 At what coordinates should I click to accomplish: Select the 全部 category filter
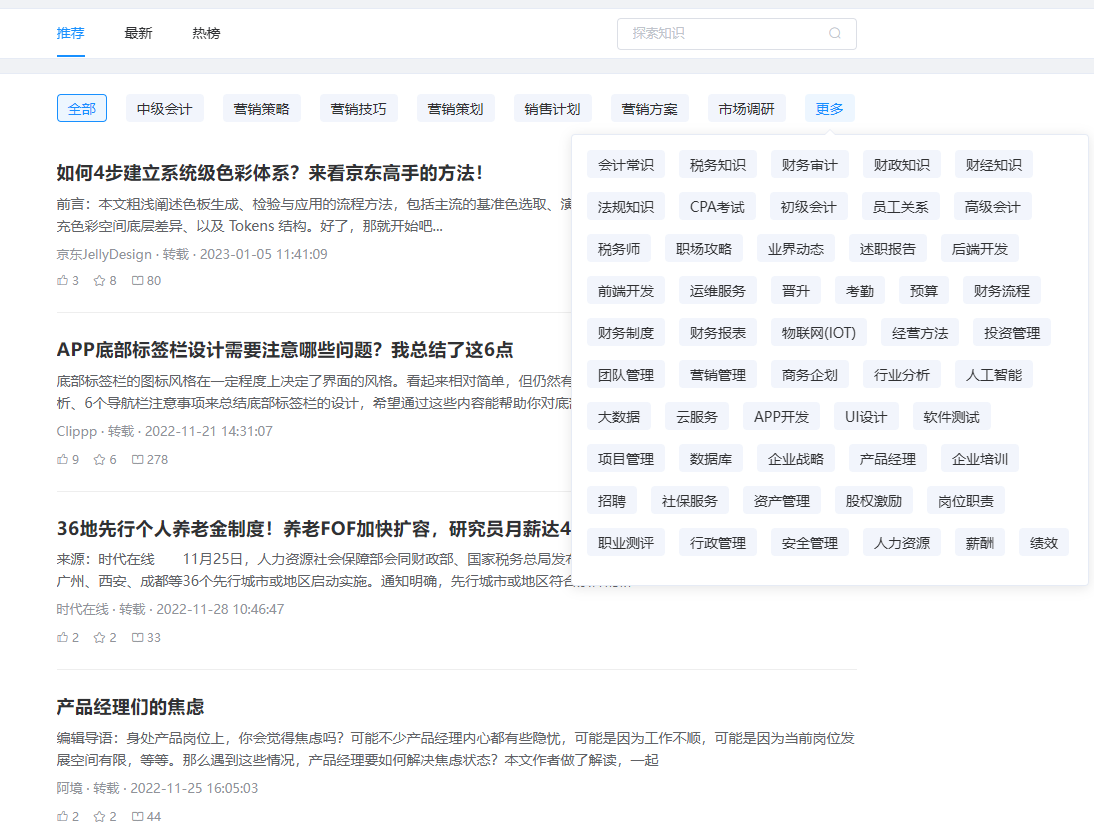(x=82, y=109)
